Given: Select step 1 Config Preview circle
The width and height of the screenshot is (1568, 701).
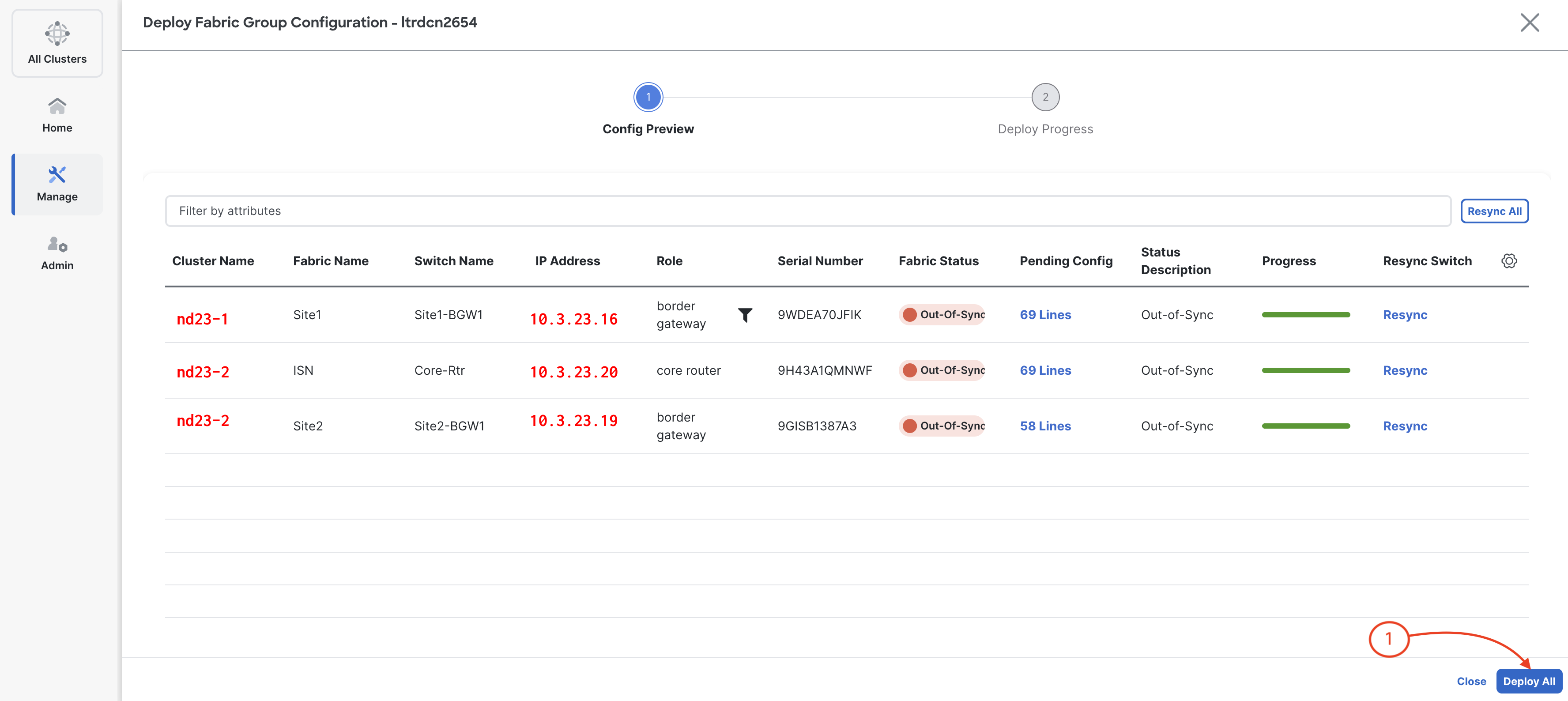Looking at the screenshot, I should [648, 98].
